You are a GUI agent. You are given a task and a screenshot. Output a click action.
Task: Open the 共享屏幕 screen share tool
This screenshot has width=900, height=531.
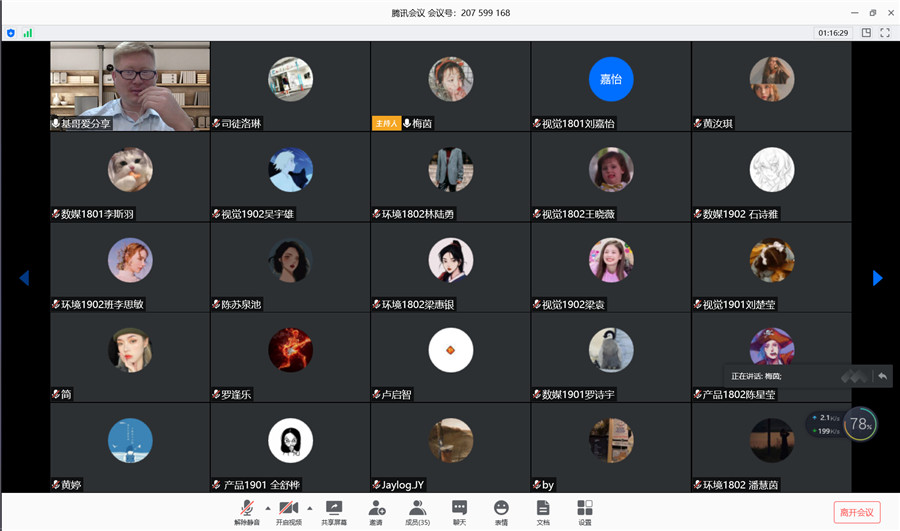click(x=334, y=512)
